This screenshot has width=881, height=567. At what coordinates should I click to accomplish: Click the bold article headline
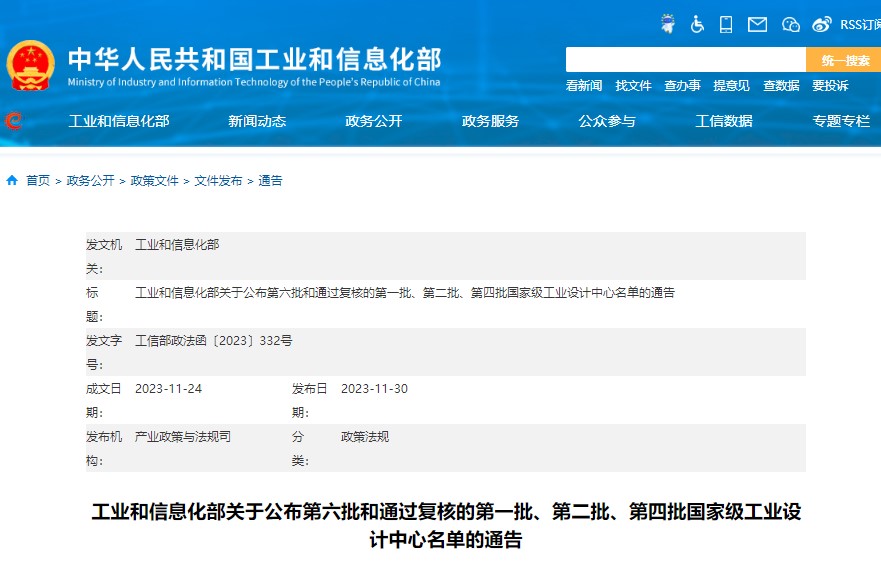coord(446,525)
